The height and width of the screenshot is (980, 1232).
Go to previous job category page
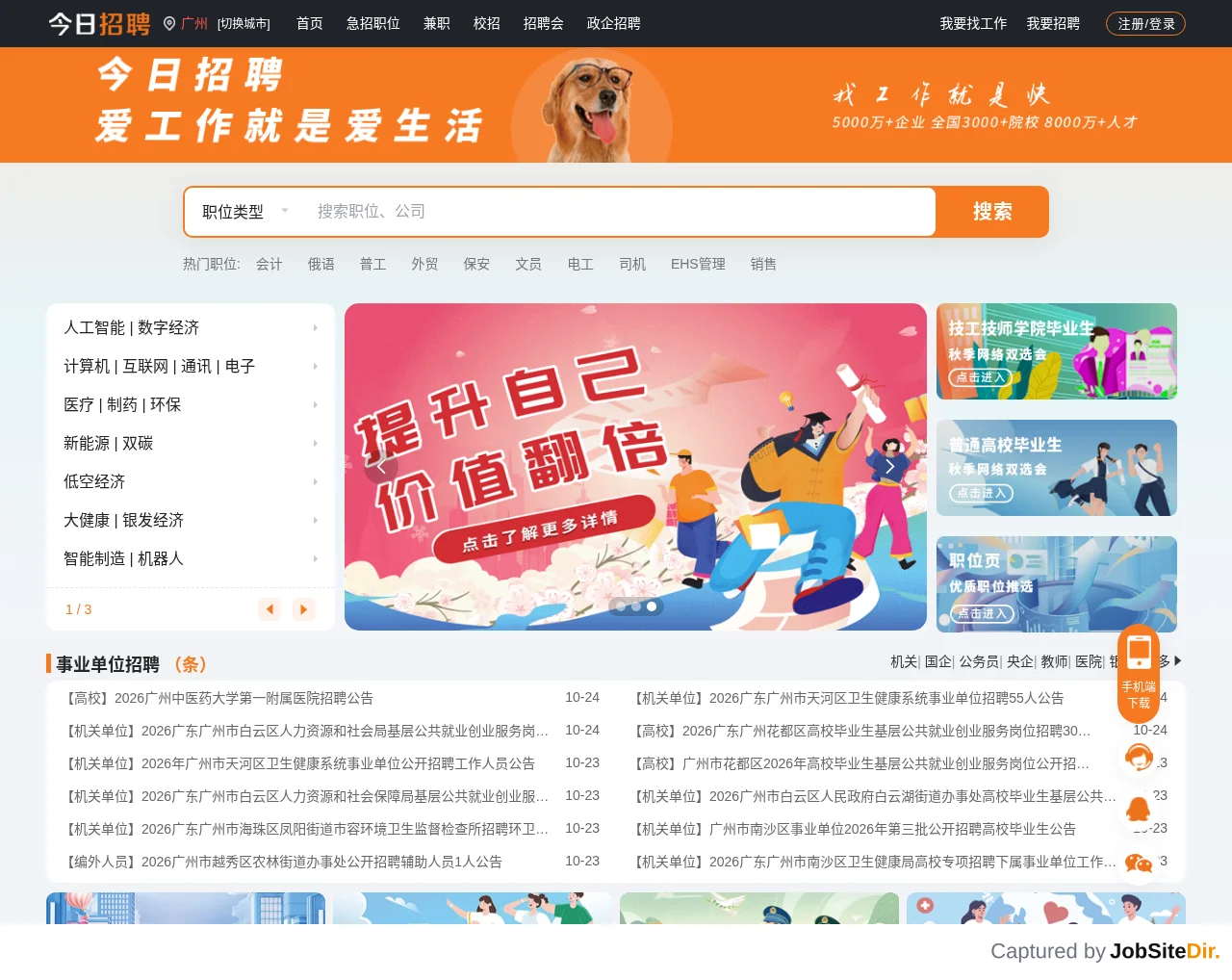click(269, 609)
